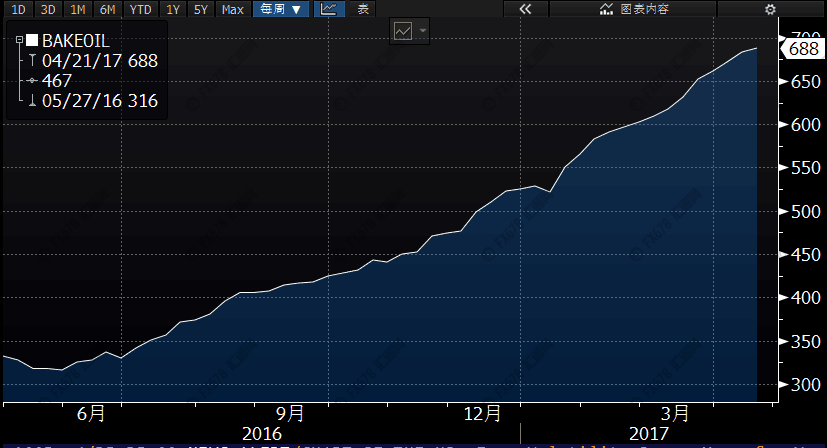This screenshot has width=827, height=448.
Task: Select the 1D time range
Action: coord(18,9)
